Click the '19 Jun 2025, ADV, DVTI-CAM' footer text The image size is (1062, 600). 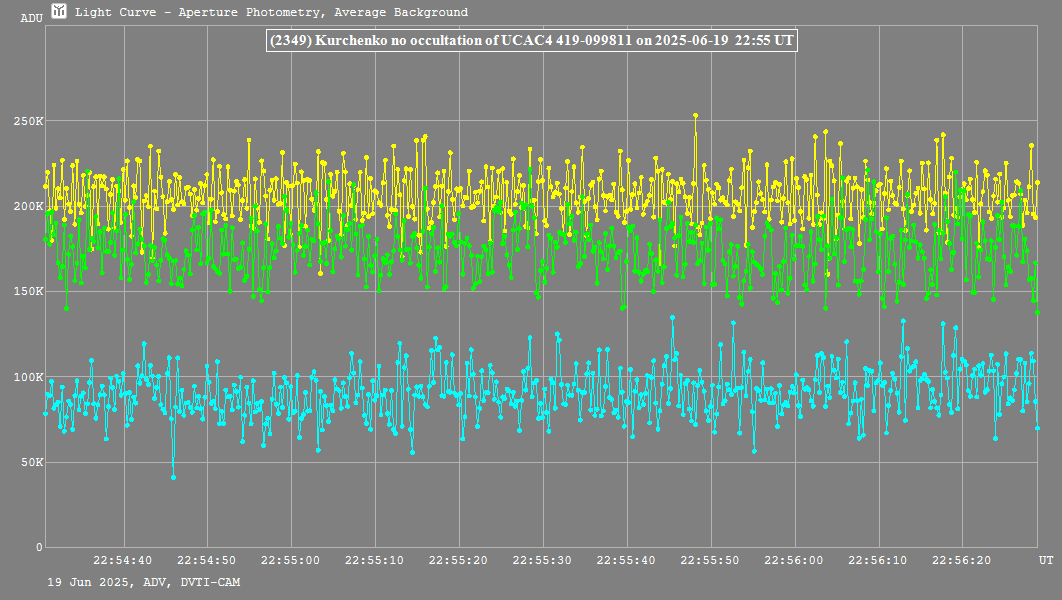(143, 581)
